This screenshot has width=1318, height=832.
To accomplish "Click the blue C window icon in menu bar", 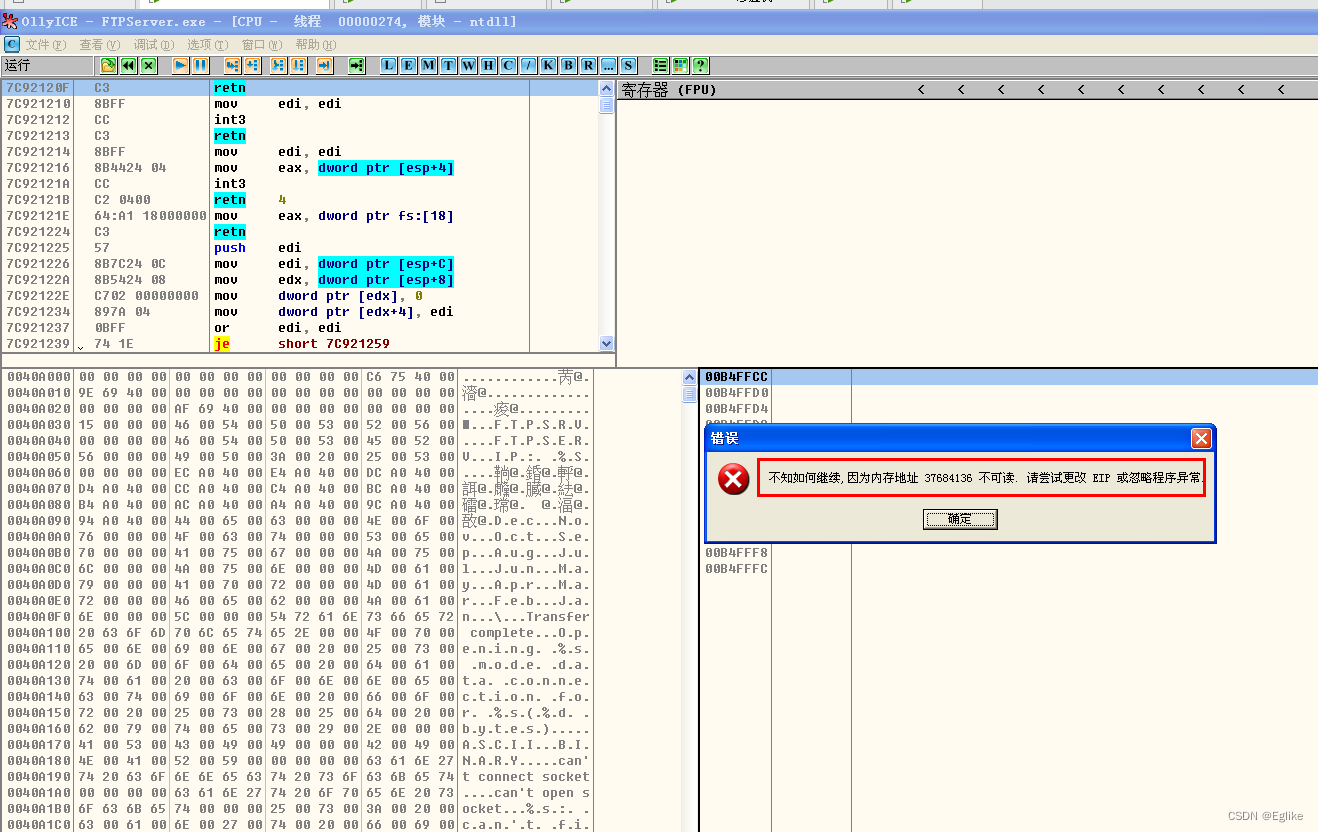I will [x=12, y=44].
